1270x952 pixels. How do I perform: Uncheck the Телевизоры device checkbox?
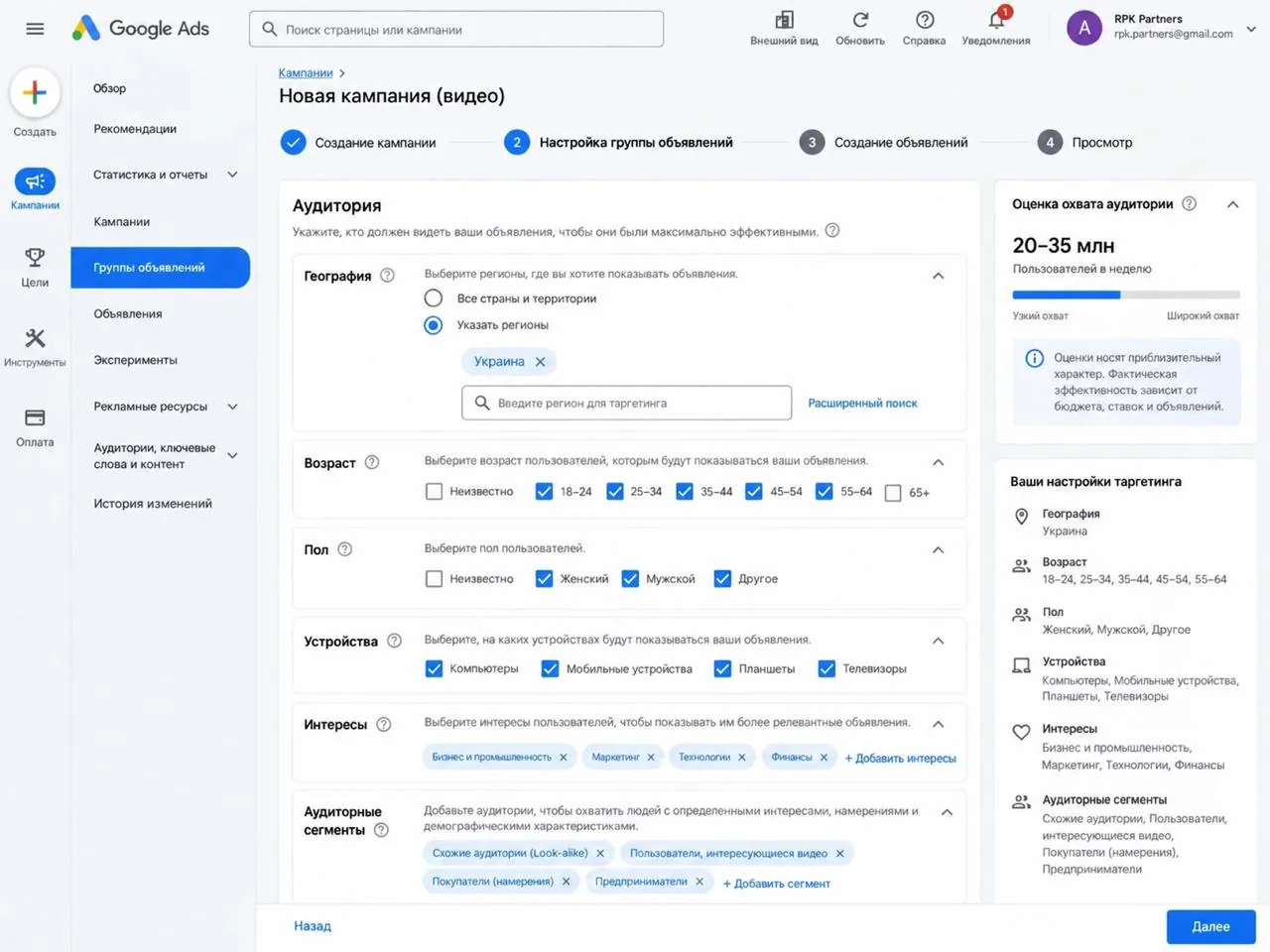pos(826,668)
